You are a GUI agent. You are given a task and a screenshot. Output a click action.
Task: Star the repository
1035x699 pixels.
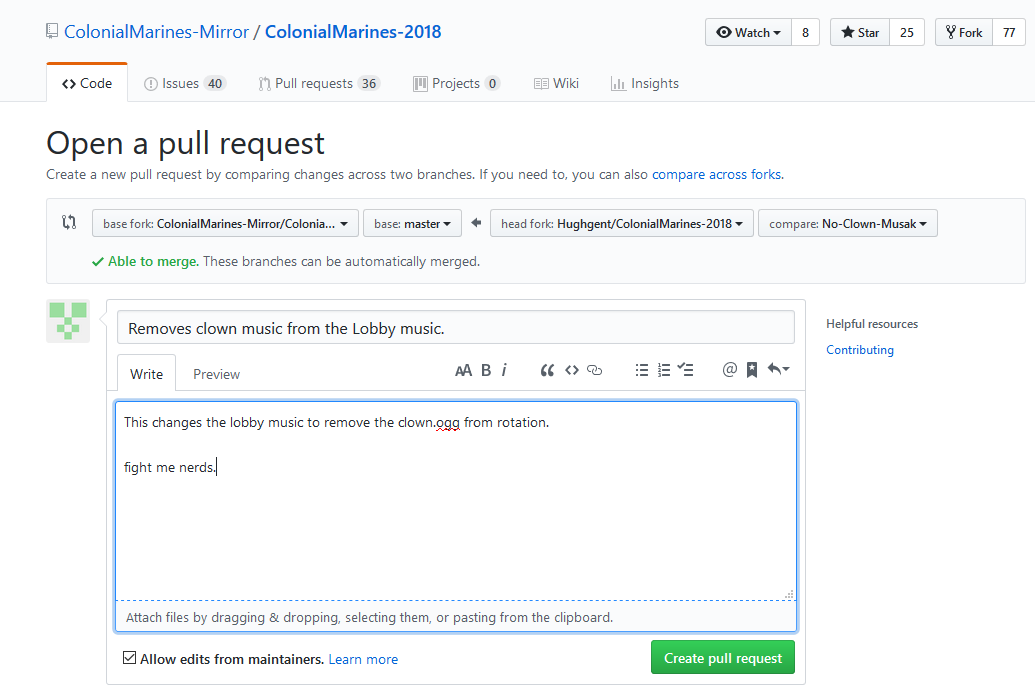860,32
